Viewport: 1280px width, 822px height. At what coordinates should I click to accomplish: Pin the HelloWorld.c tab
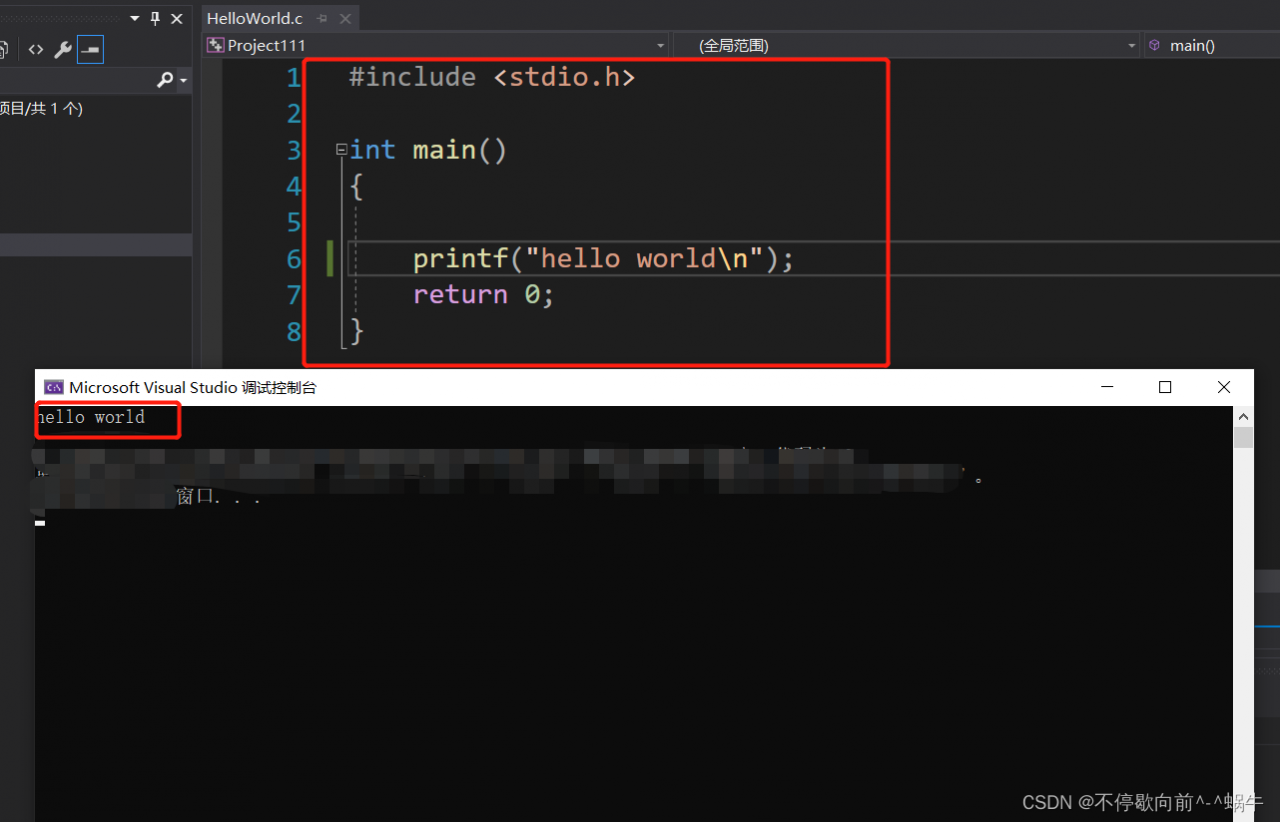(322, 18)
